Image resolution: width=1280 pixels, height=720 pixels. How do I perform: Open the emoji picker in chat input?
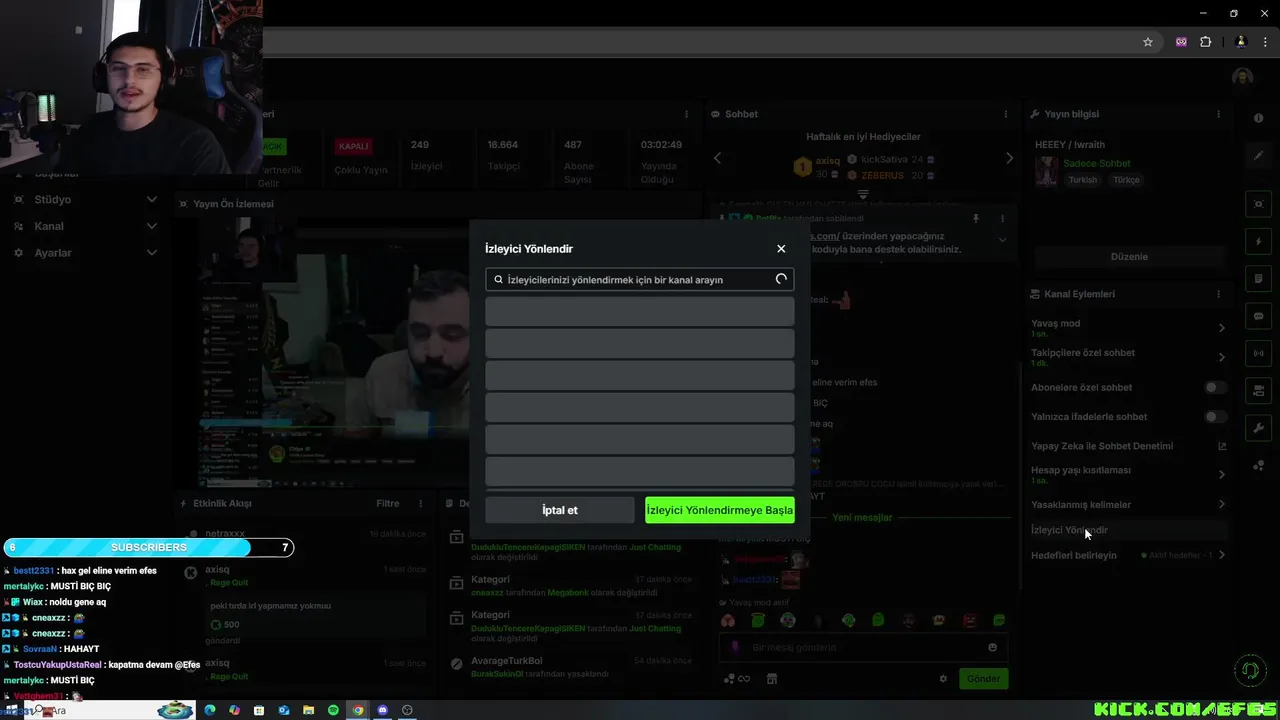point(992,647)
